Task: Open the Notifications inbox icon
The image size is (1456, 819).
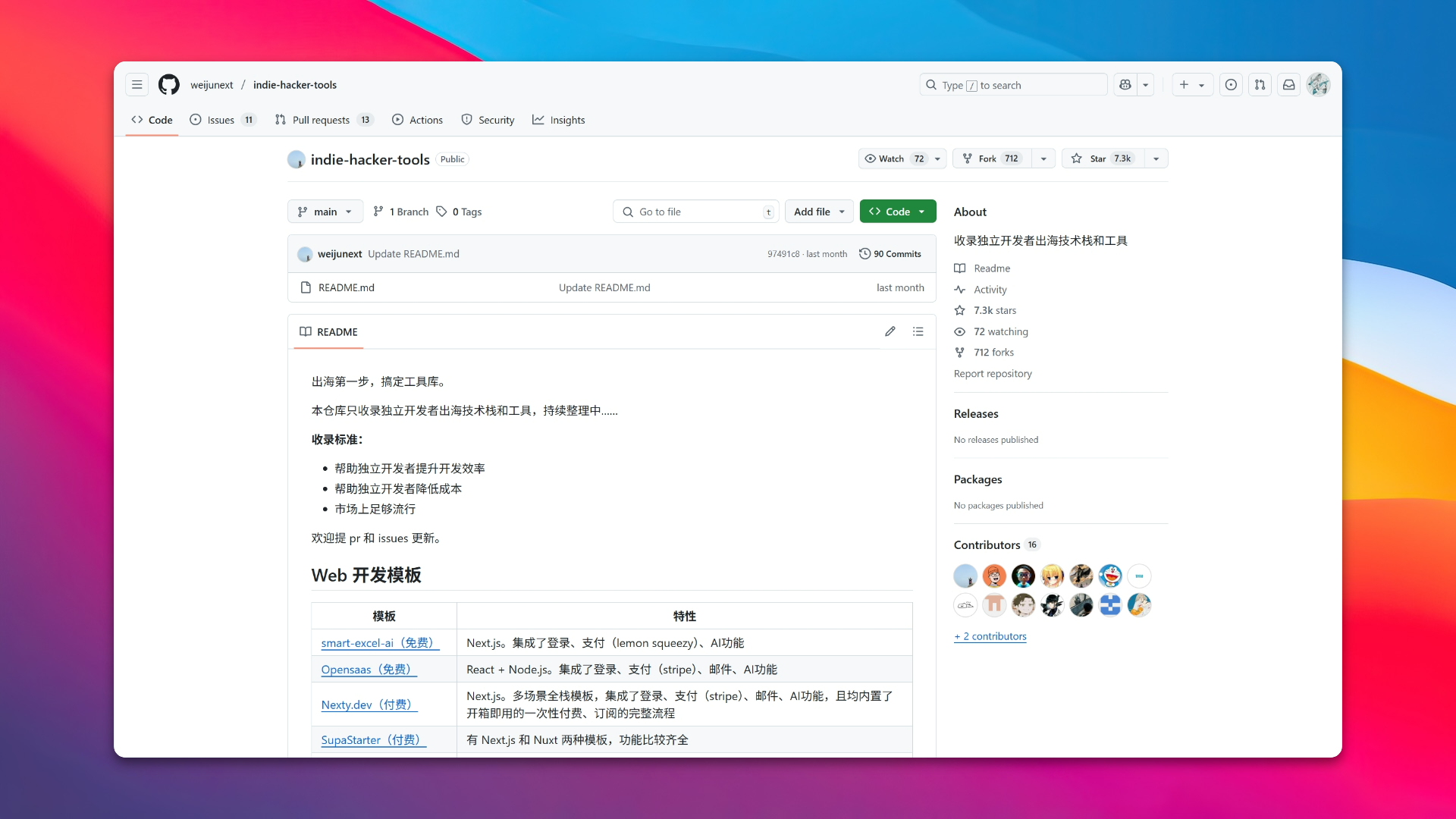Action: (x=1288, y=85)
